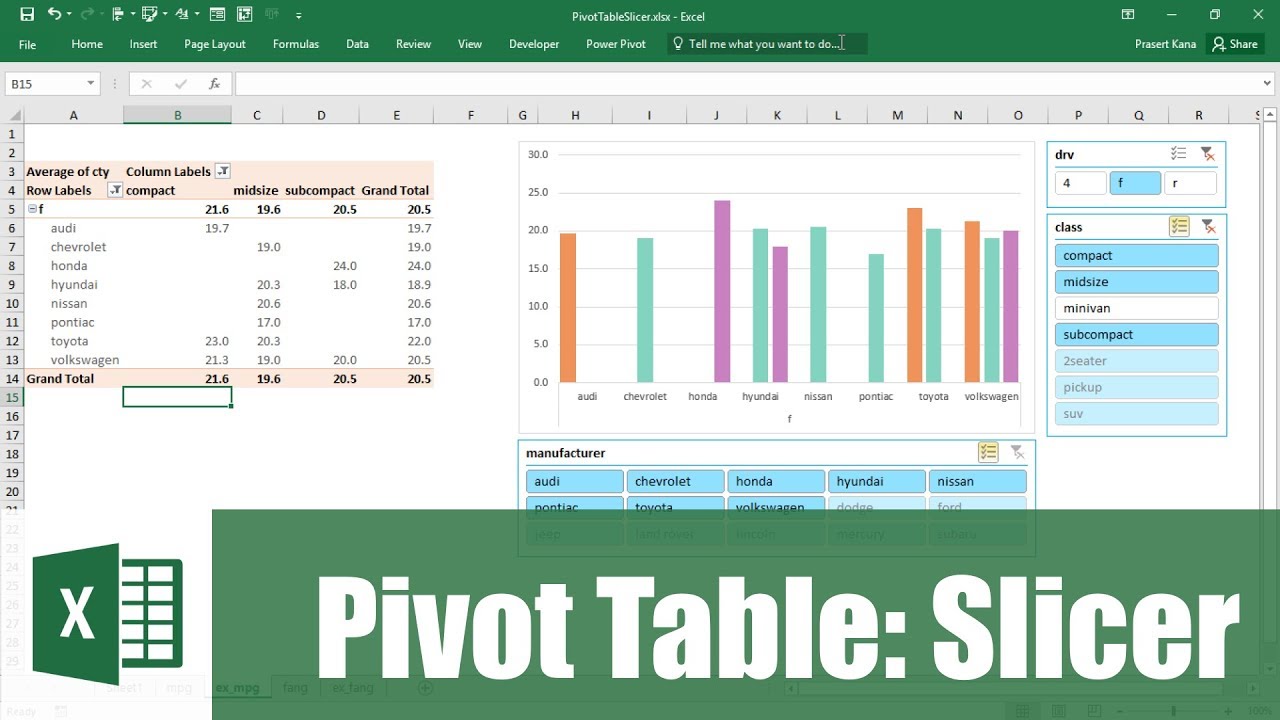
Task: Open Ribbon Display Options icon in title bar
Action: [1128, 15]
